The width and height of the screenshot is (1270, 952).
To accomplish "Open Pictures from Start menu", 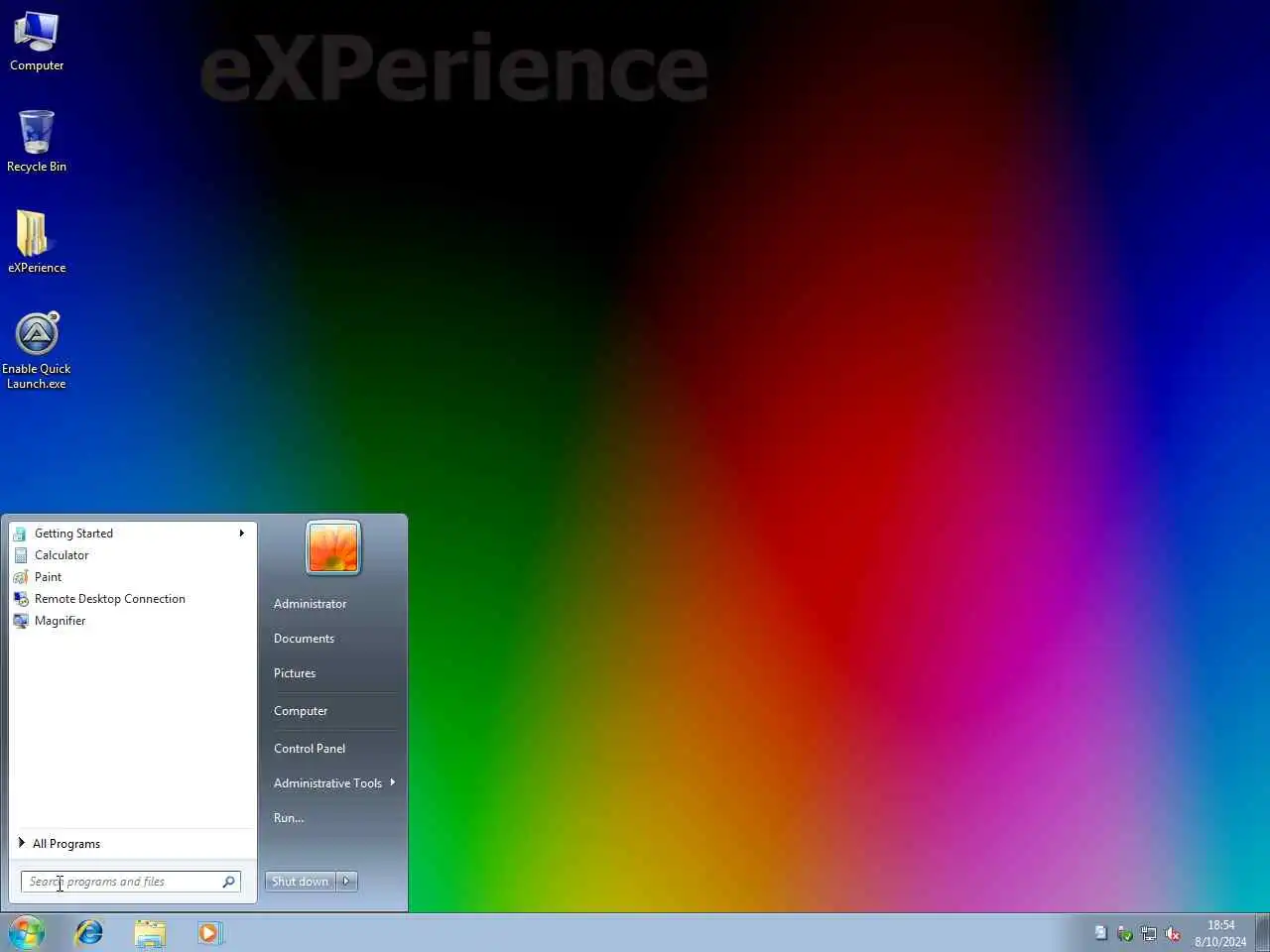I will [x=295, y=673].
